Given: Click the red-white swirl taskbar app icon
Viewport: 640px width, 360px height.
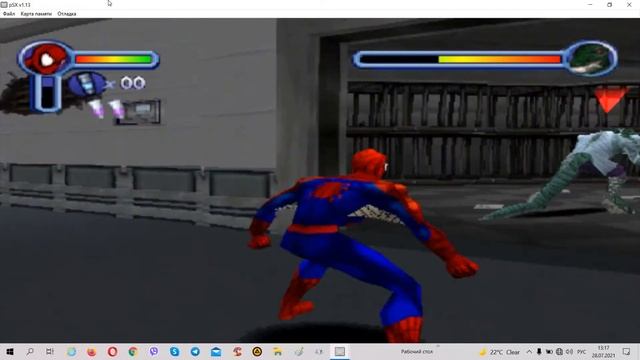Looking at the screenshot, I should tap(237, 351).
